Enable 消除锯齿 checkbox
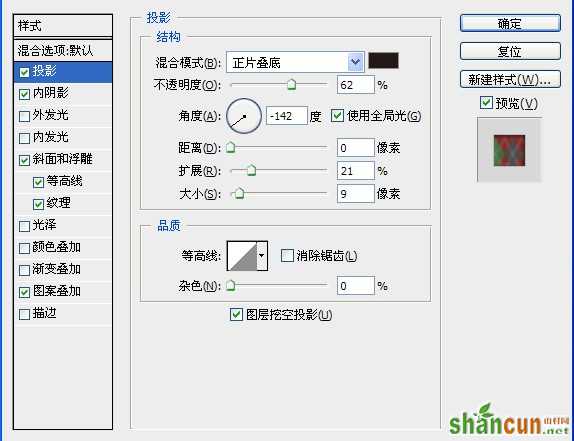The image size is (574, 441). point(287,255)
